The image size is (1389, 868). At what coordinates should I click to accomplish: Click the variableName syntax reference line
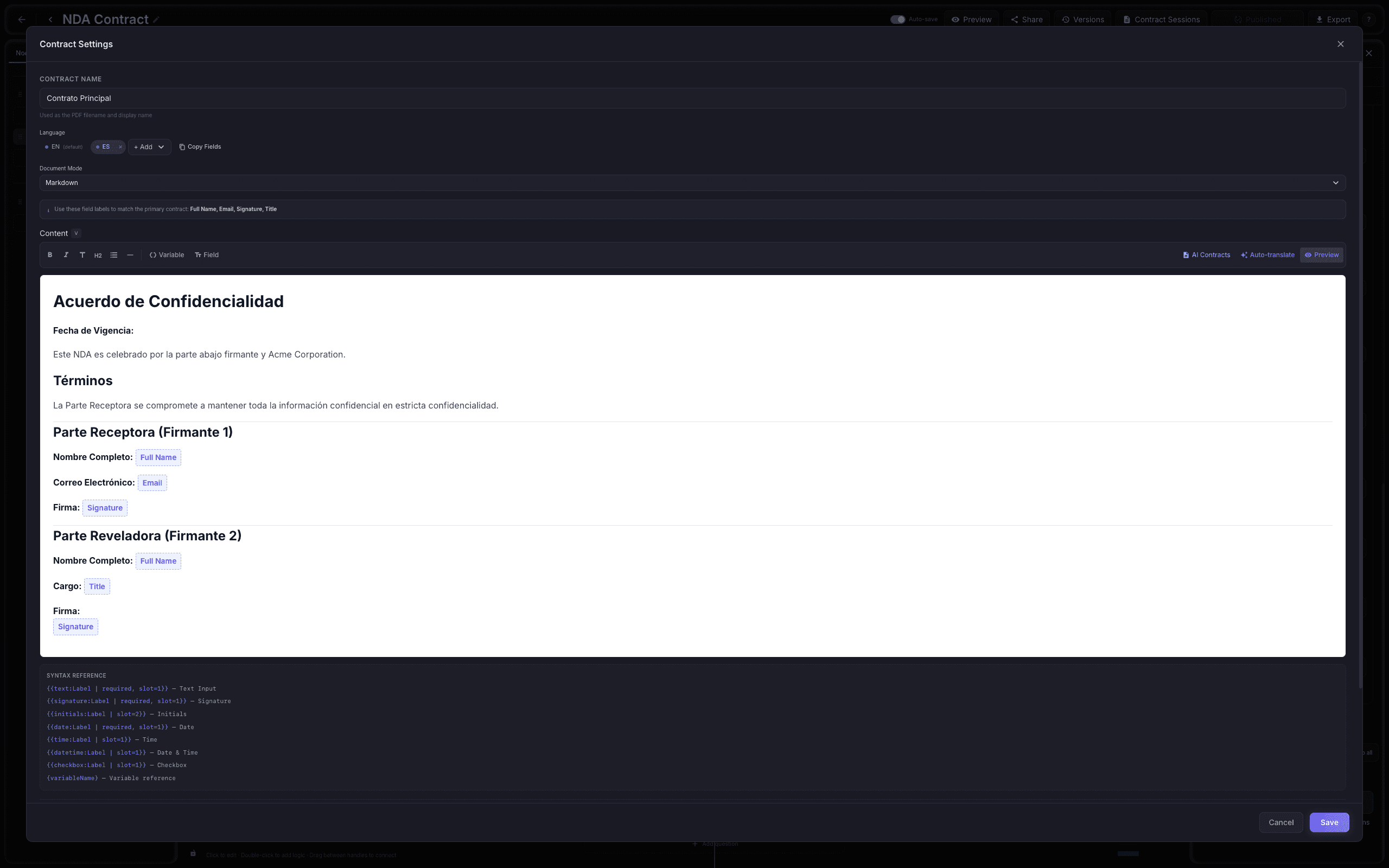[111, 778]
